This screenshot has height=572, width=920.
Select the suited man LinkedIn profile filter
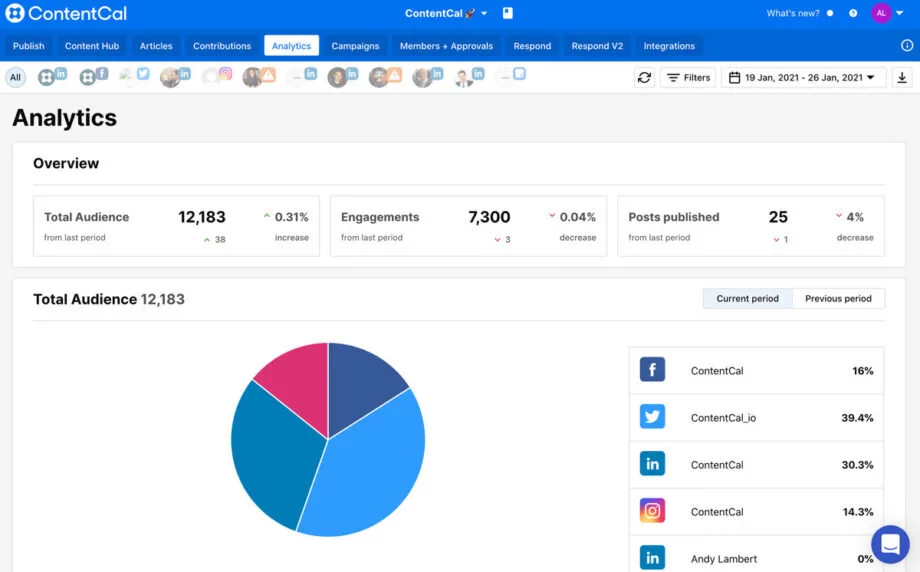point(469,76)
